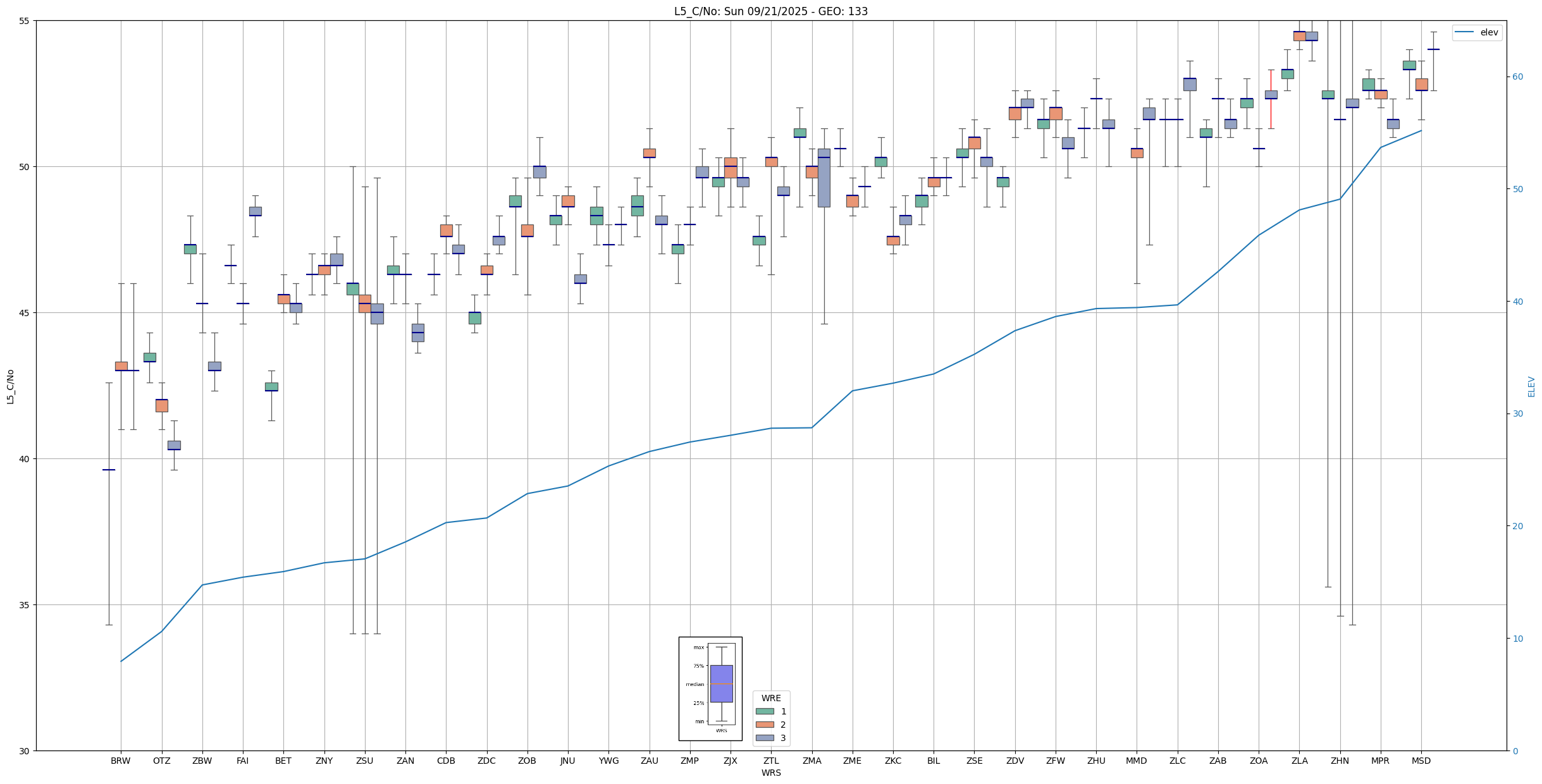Click the ZHN x-axis tick label
1542x784 pixels.
tap(1340, 761)
